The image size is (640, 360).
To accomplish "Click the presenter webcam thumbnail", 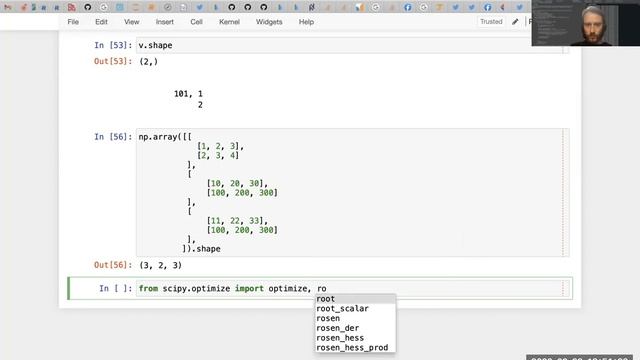I will [586, 23].
